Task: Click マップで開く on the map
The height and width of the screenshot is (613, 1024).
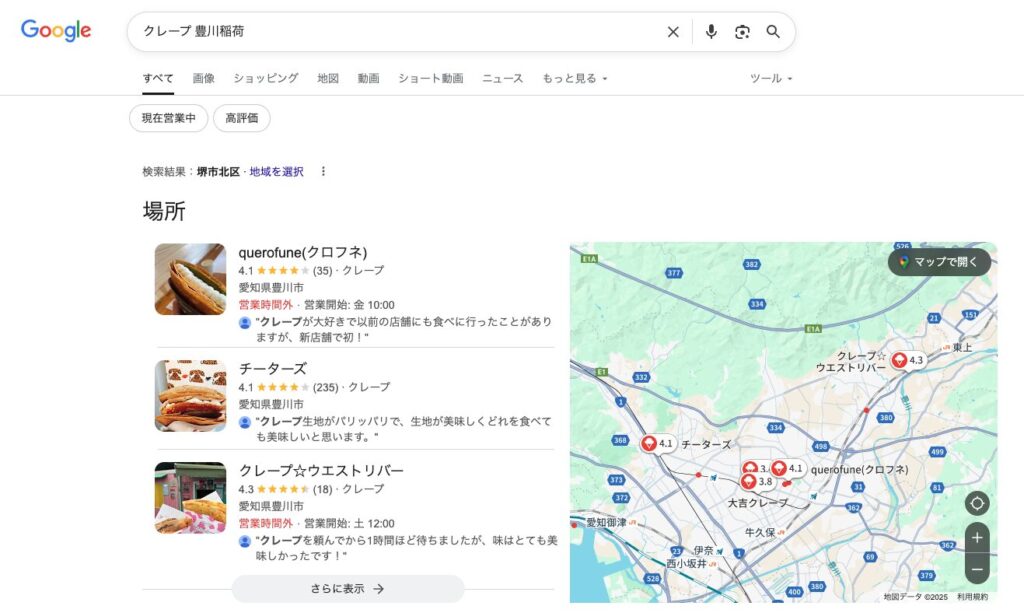Action: pos(939,262)
